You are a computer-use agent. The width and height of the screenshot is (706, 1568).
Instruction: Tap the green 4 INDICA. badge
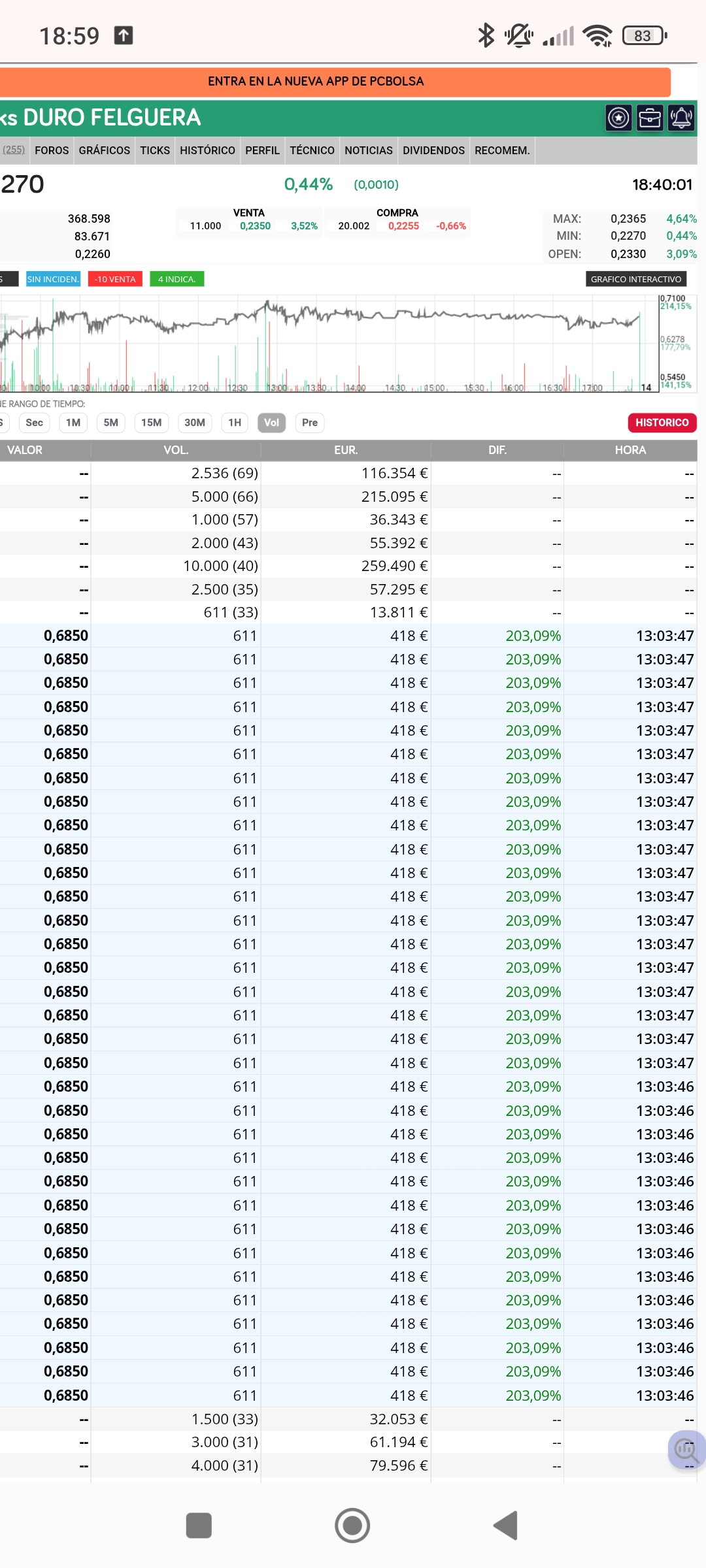click(177, 279)
